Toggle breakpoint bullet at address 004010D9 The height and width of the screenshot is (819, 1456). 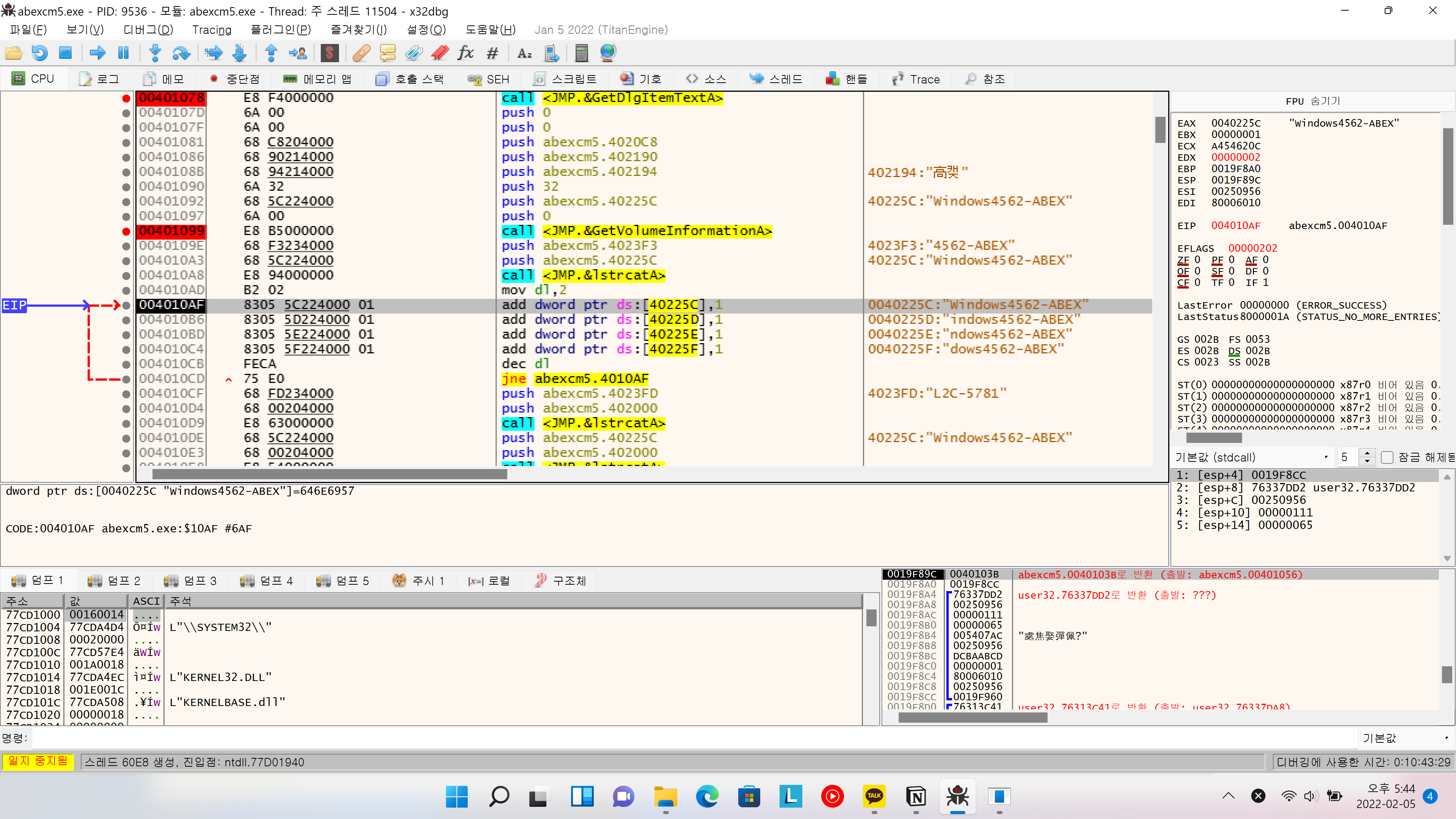click(126, 424)
